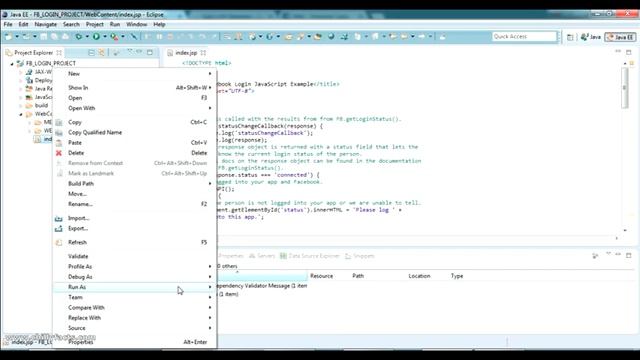The image size is (640, 360).
Task: Minimize the Project Explorer view
Action: (140, 52)
